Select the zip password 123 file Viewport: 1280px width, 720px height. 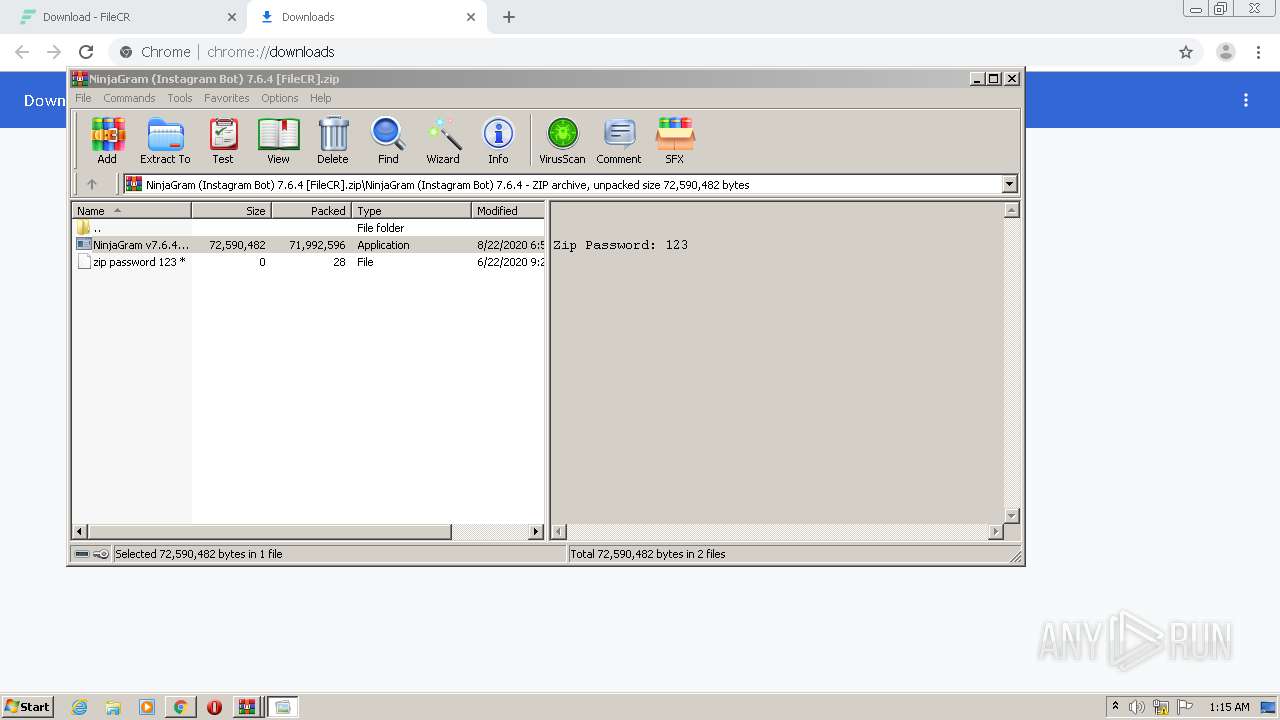(309, 262)
